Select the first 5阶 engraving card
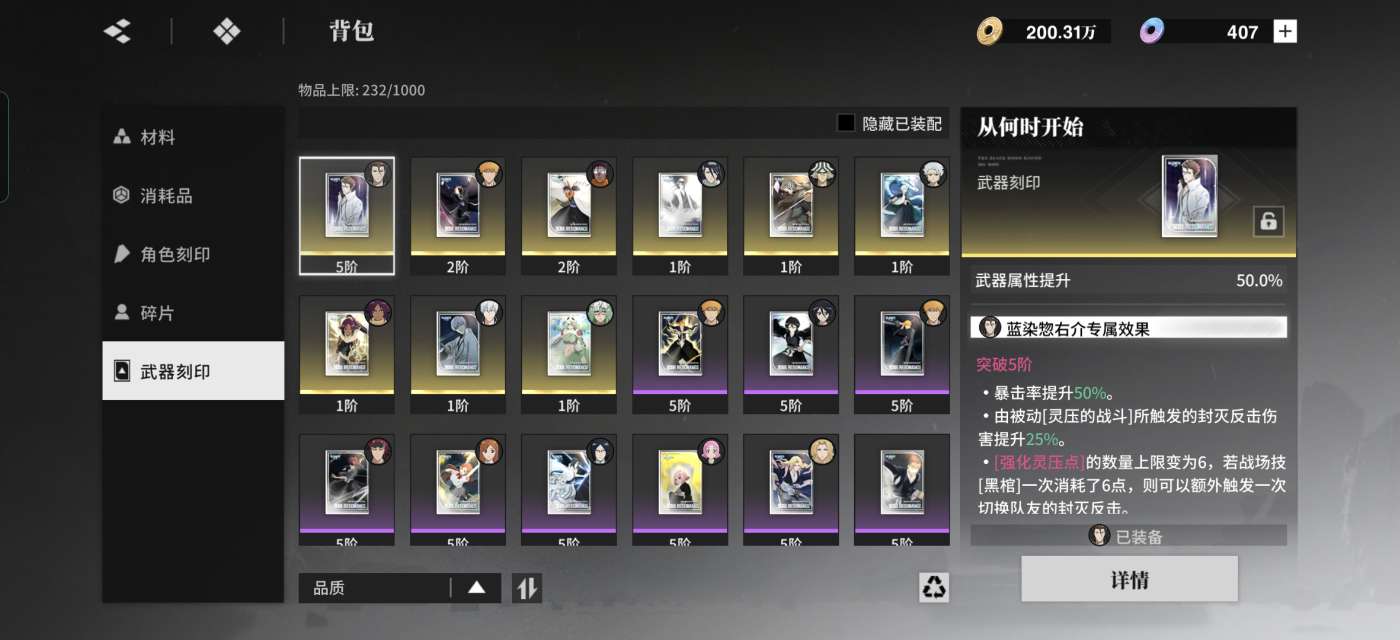Screen dimensions: 1400x640 pos(347,216)
